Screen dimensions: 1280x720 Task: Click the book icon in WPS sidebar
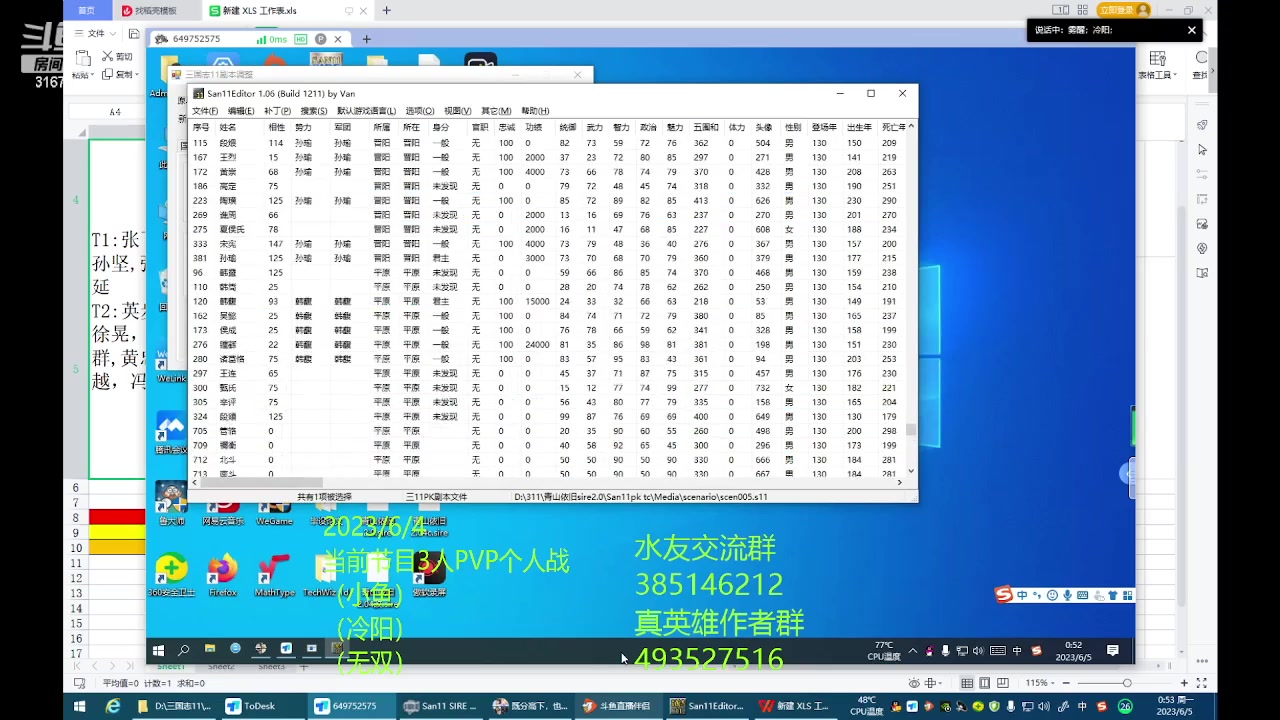click(x=1202, y=273)
